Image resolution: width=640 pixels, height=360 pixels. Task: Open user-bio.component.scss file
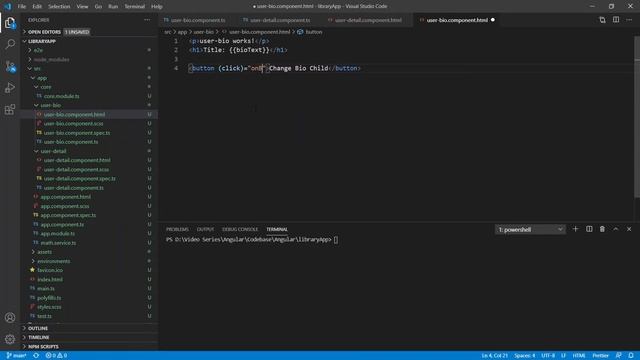click(x=73, y=124)
